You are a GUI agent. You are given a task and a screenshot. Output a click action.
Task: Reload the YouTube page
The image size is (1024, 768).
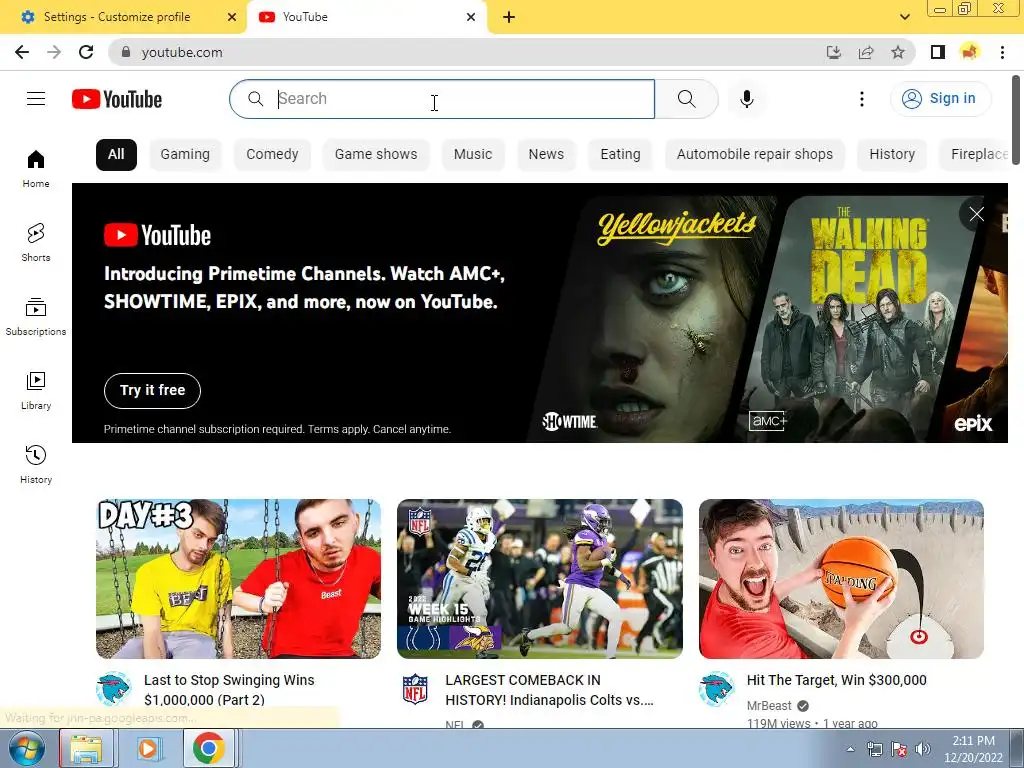click(86, 52)
